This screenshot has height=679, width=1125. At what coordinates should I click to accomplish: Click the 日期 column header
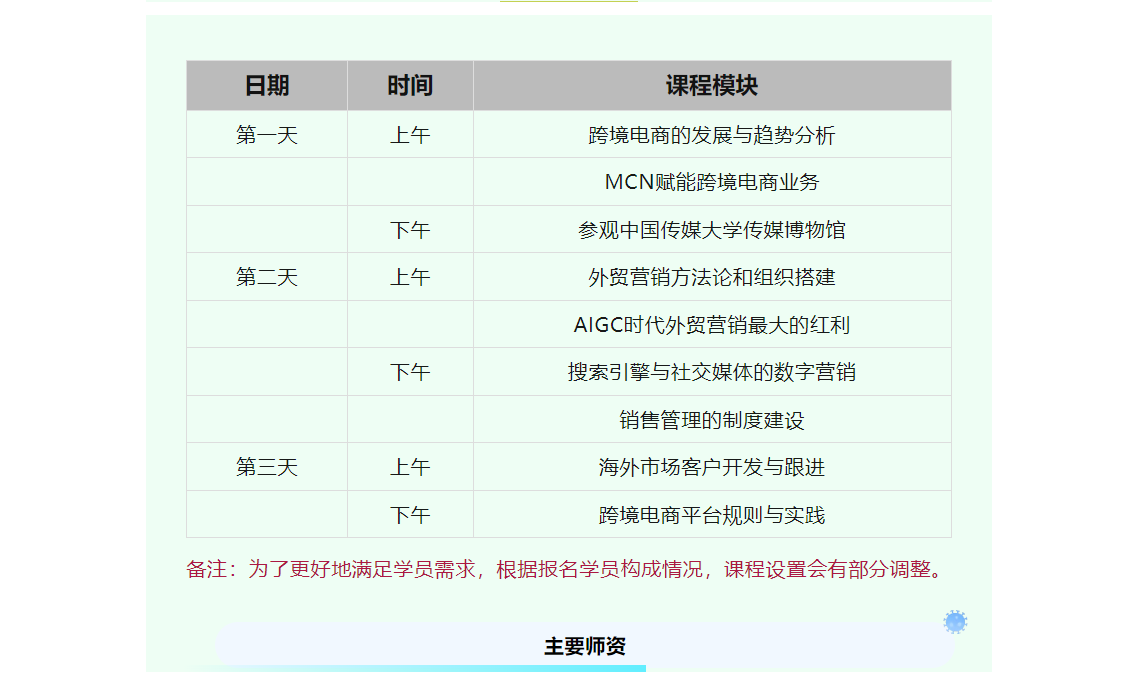tap(267, 86)
